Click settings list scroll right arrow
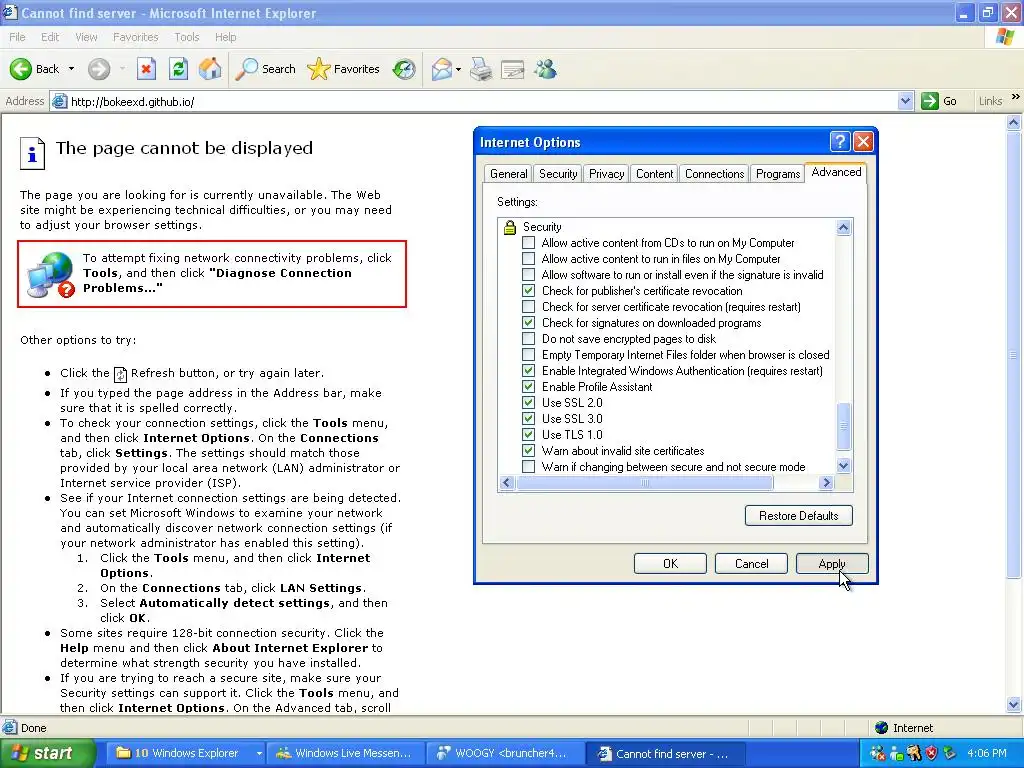 (826, 483)
